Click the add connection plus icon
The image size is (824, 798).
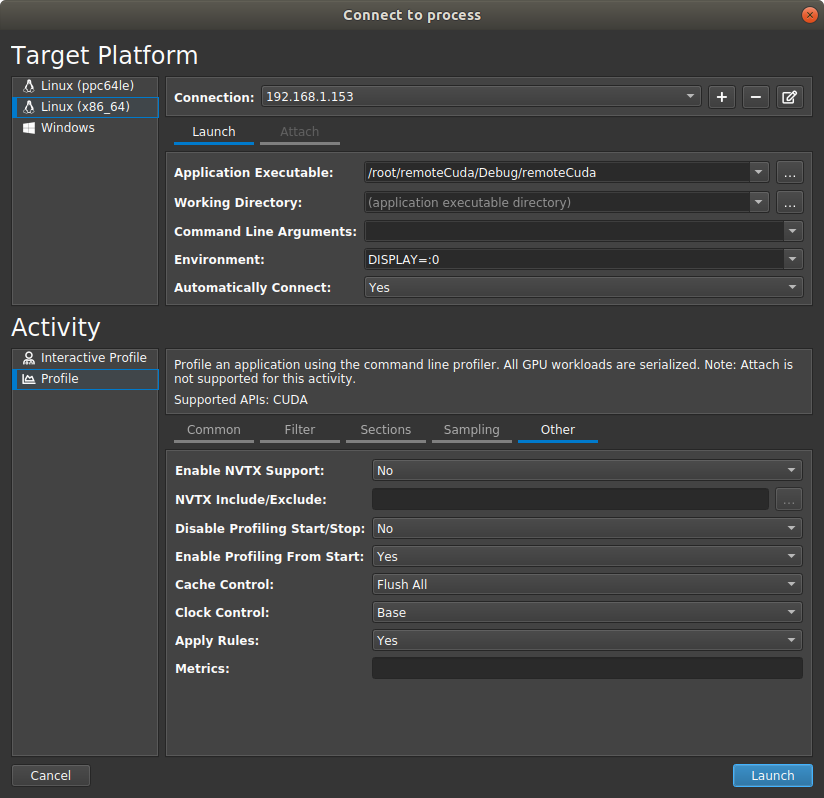pyautogui.click(x=722, y=97)
